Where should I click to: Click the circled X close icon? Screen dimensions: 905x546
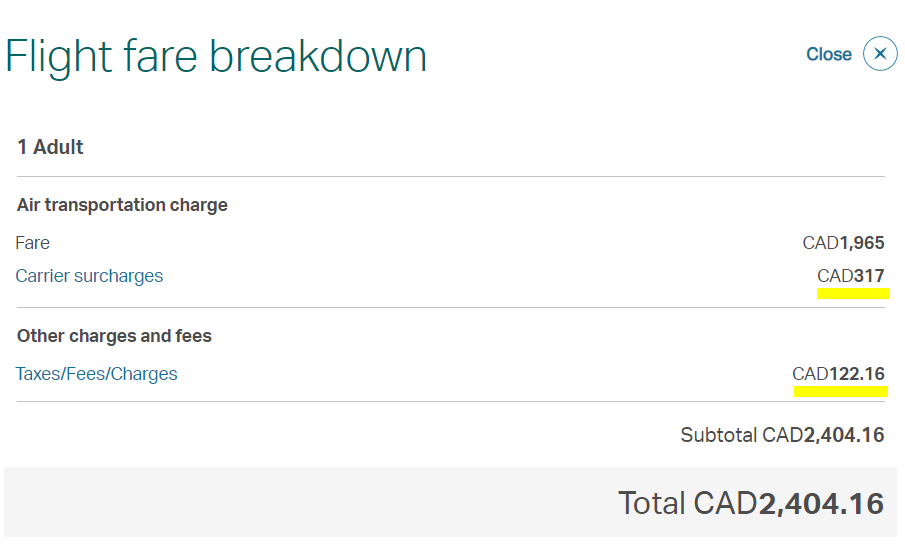(x=880, y=54)
